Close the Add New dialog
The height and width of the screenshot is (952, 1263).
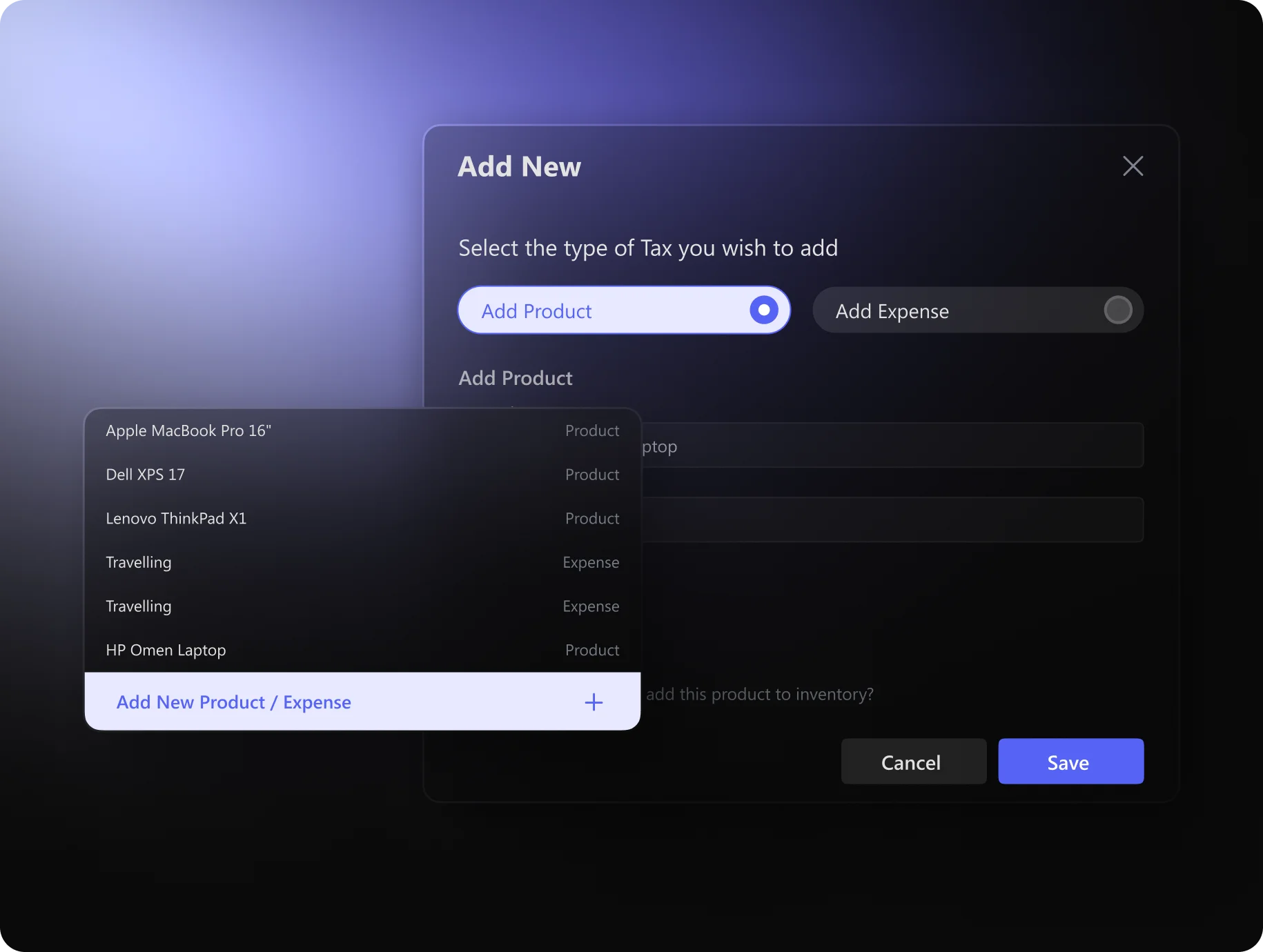(1133, 166)
